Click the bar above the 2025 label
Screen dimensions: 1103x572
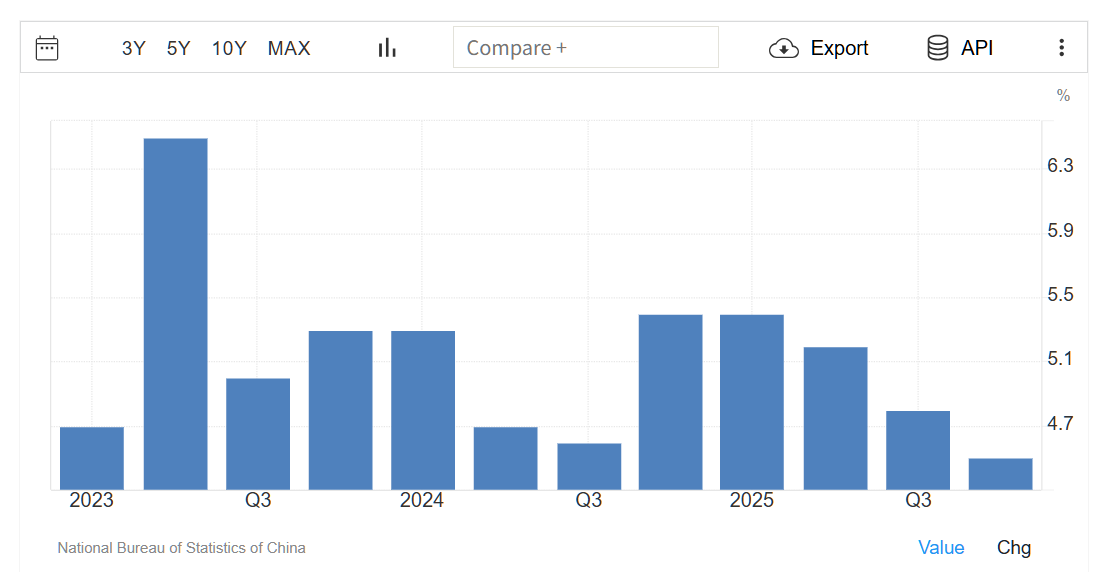[752, 402]
